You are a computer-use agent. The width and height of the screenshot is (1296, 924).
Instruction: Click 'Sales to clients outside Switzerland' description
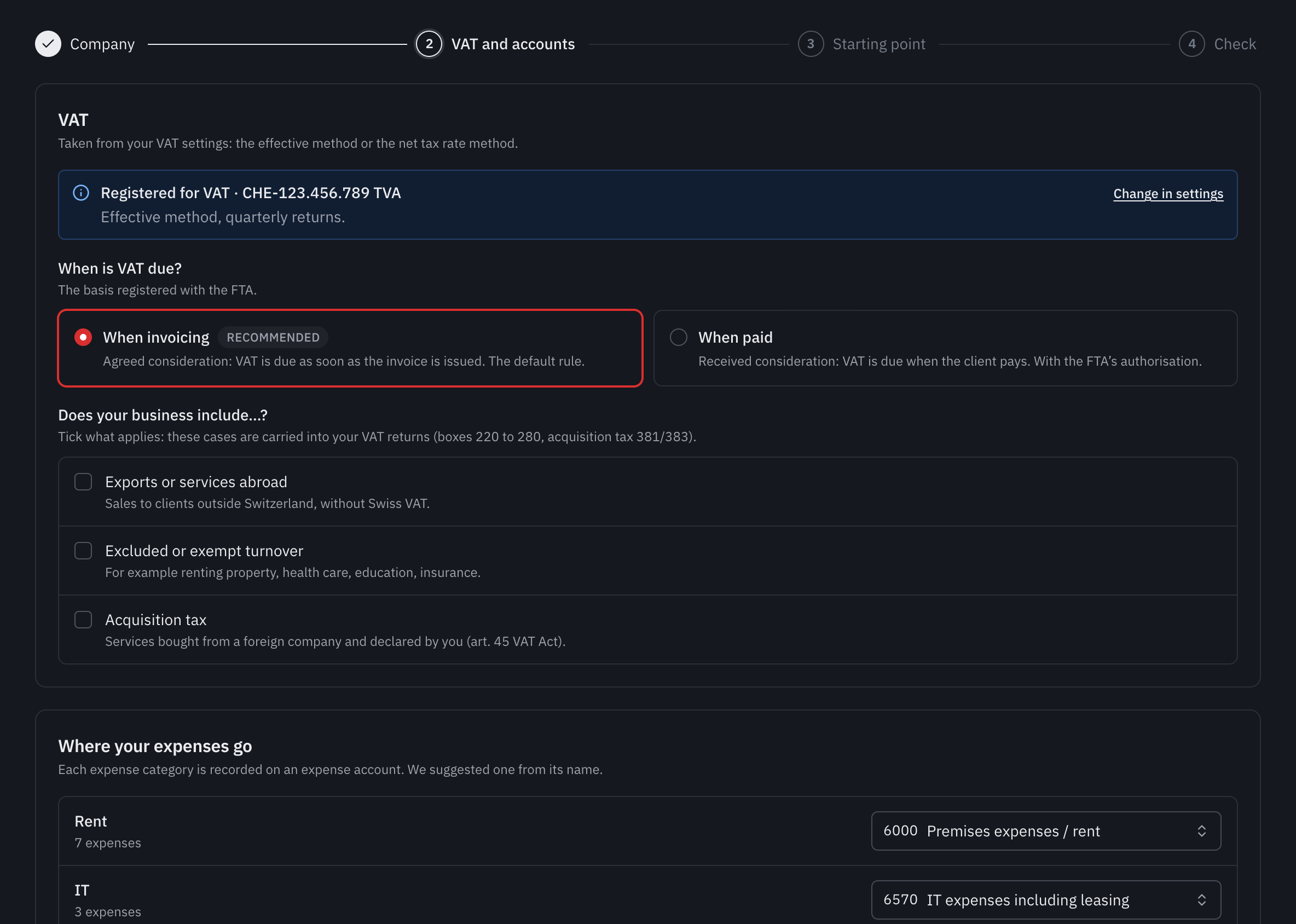coord(267,504)
